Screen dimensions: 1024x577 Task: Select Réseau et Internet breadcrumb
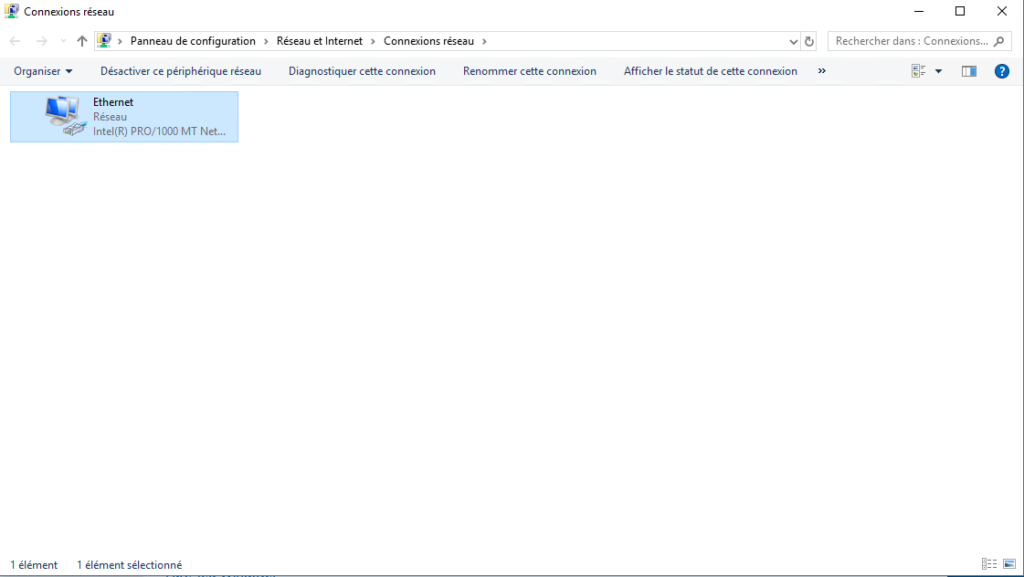[319, 41]
